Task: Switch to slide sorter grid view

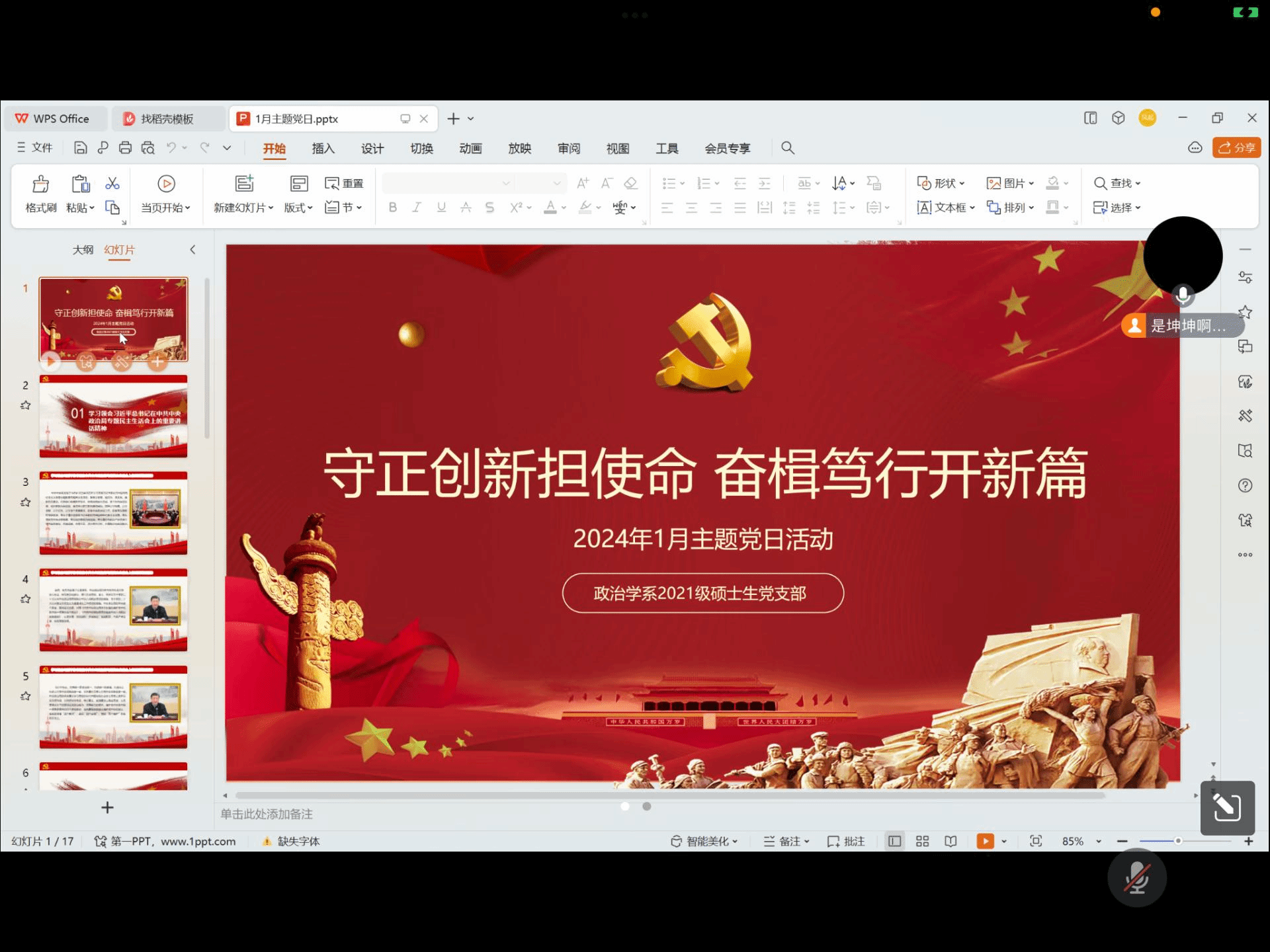Action: click(x=922, y=841)
